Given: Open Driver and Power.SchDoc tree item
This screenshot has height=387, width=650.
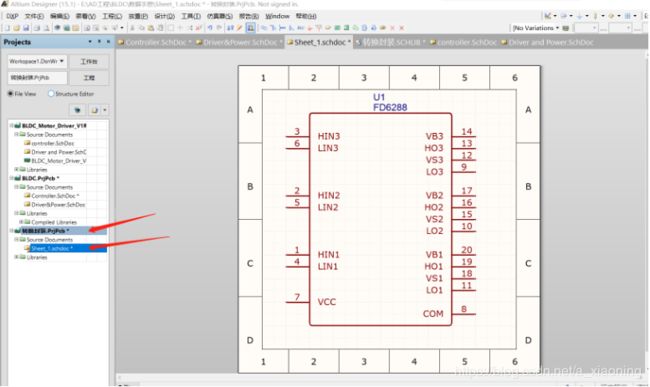Looking at the screenshot, I should click(58, 152).
